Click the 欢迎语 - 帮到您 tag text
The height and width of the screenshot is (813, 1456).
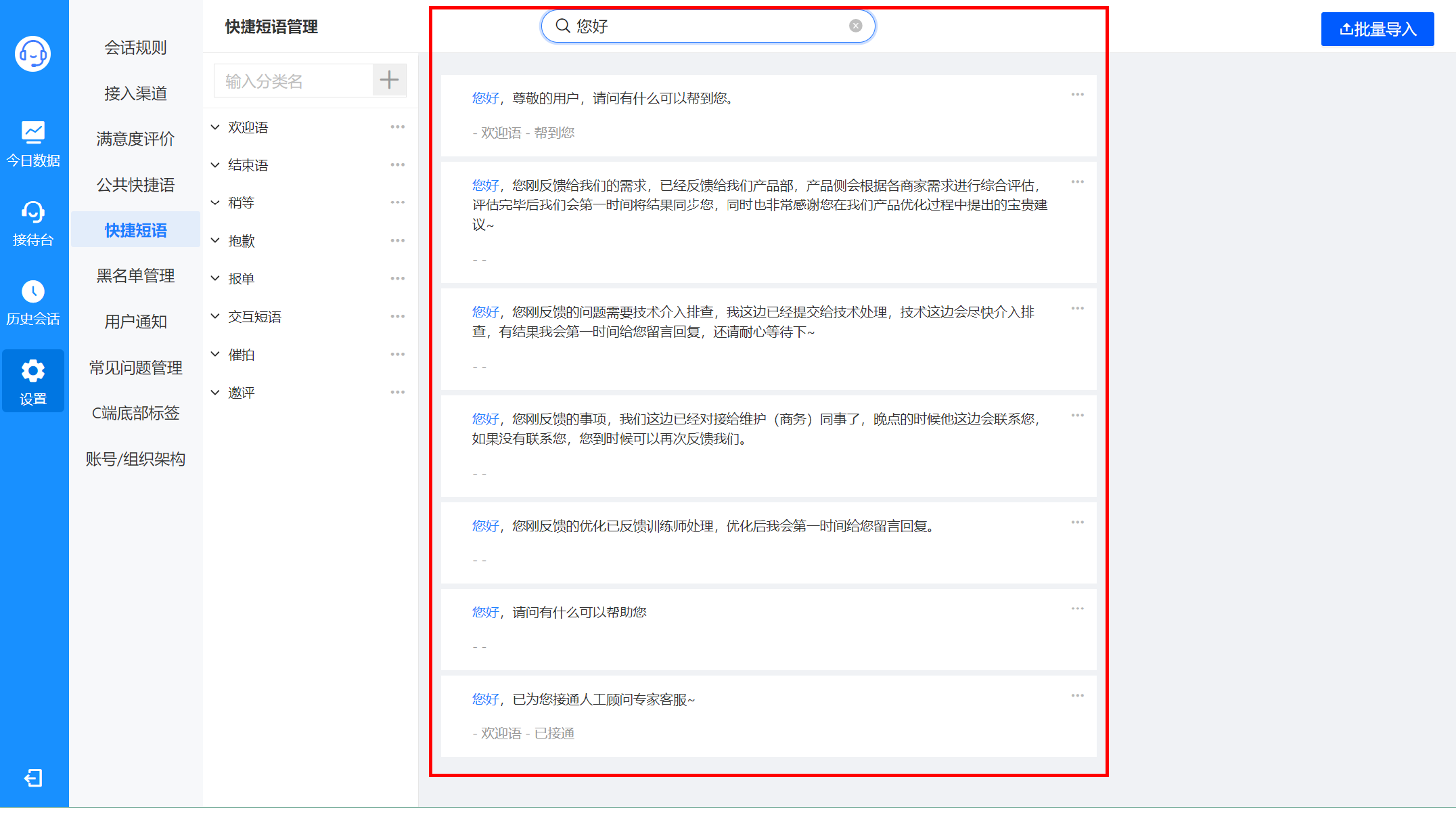coord(524,133)
